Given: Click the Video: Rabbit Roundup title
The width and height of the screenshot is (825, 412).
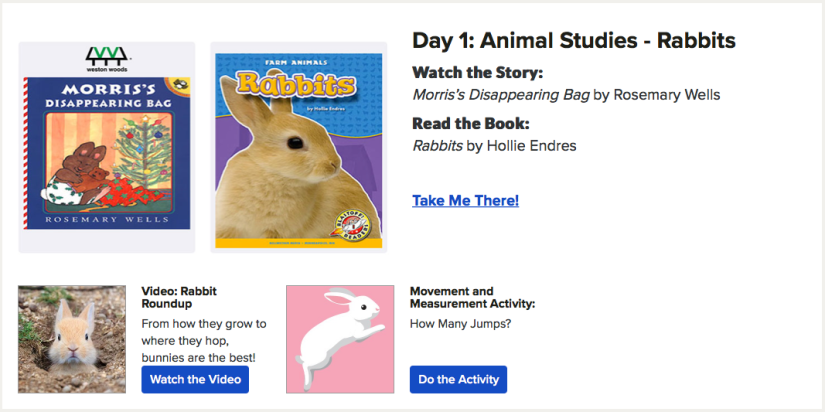Looking at the screenshot, I should 180,297.
